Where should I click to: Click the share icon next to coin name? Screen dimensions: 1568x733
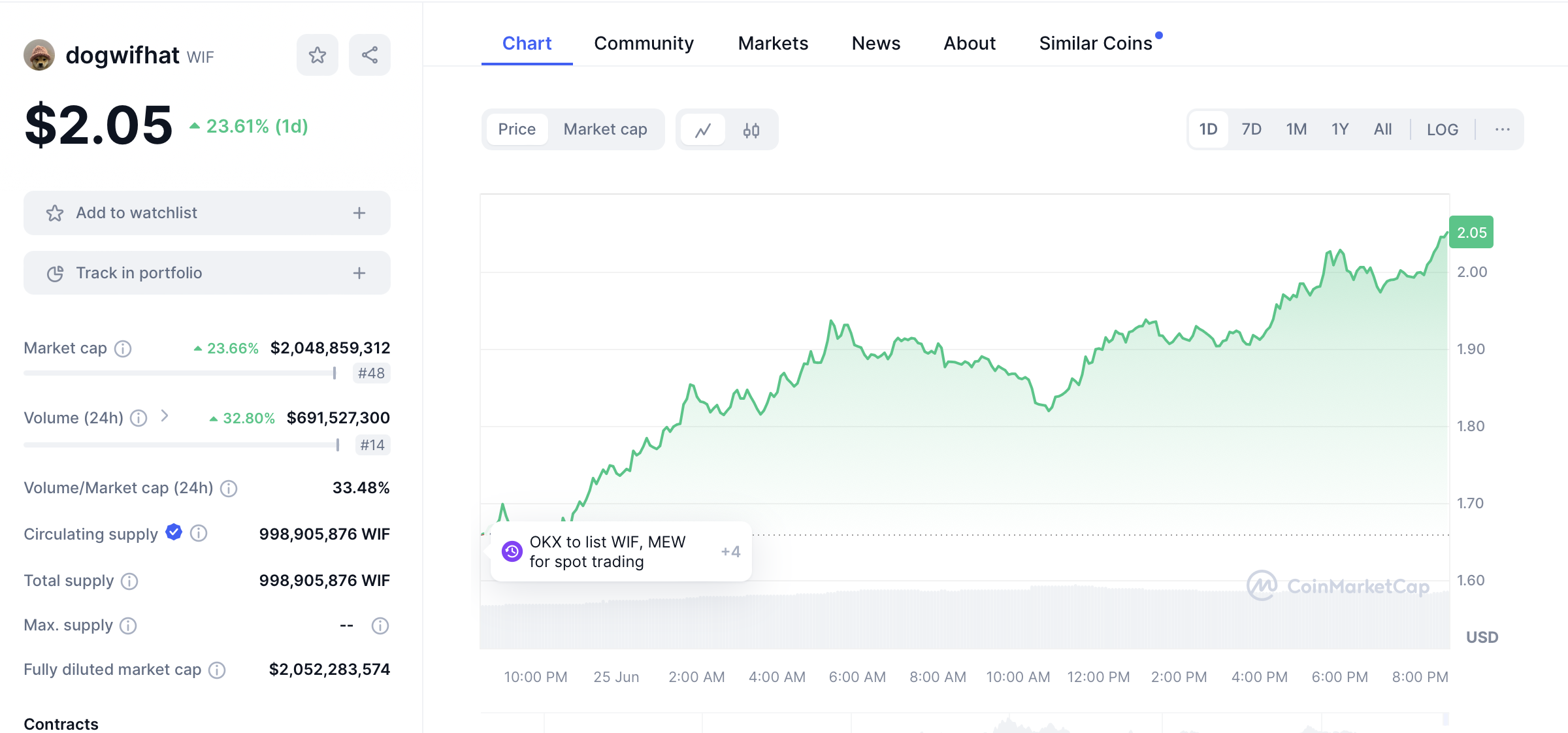(x=370, y=55)
